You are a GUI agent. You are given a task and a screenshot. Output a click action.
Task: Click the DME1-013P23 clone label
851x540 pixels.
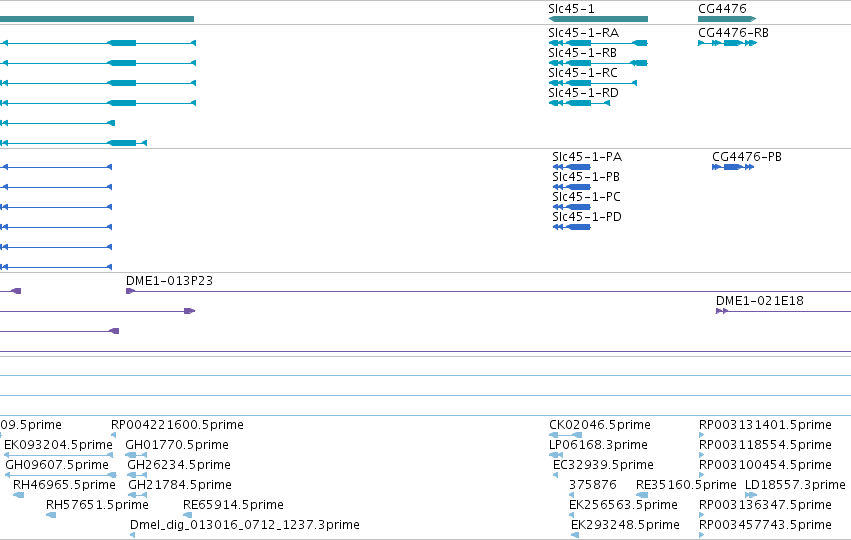coord(169,281)
